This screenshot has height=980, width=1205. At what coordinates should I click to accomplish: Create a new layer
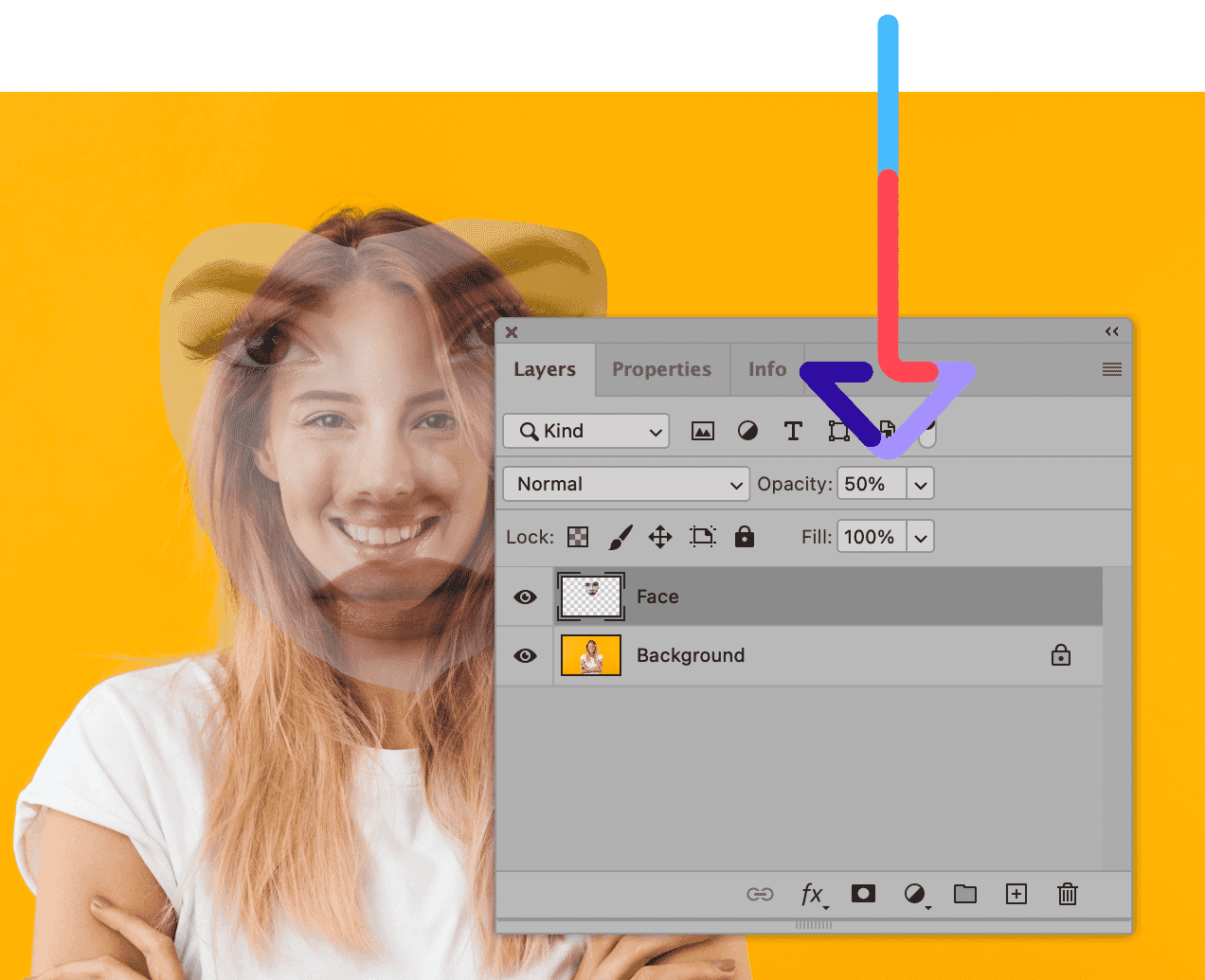pyautogui.click(x=1016, y=894)
